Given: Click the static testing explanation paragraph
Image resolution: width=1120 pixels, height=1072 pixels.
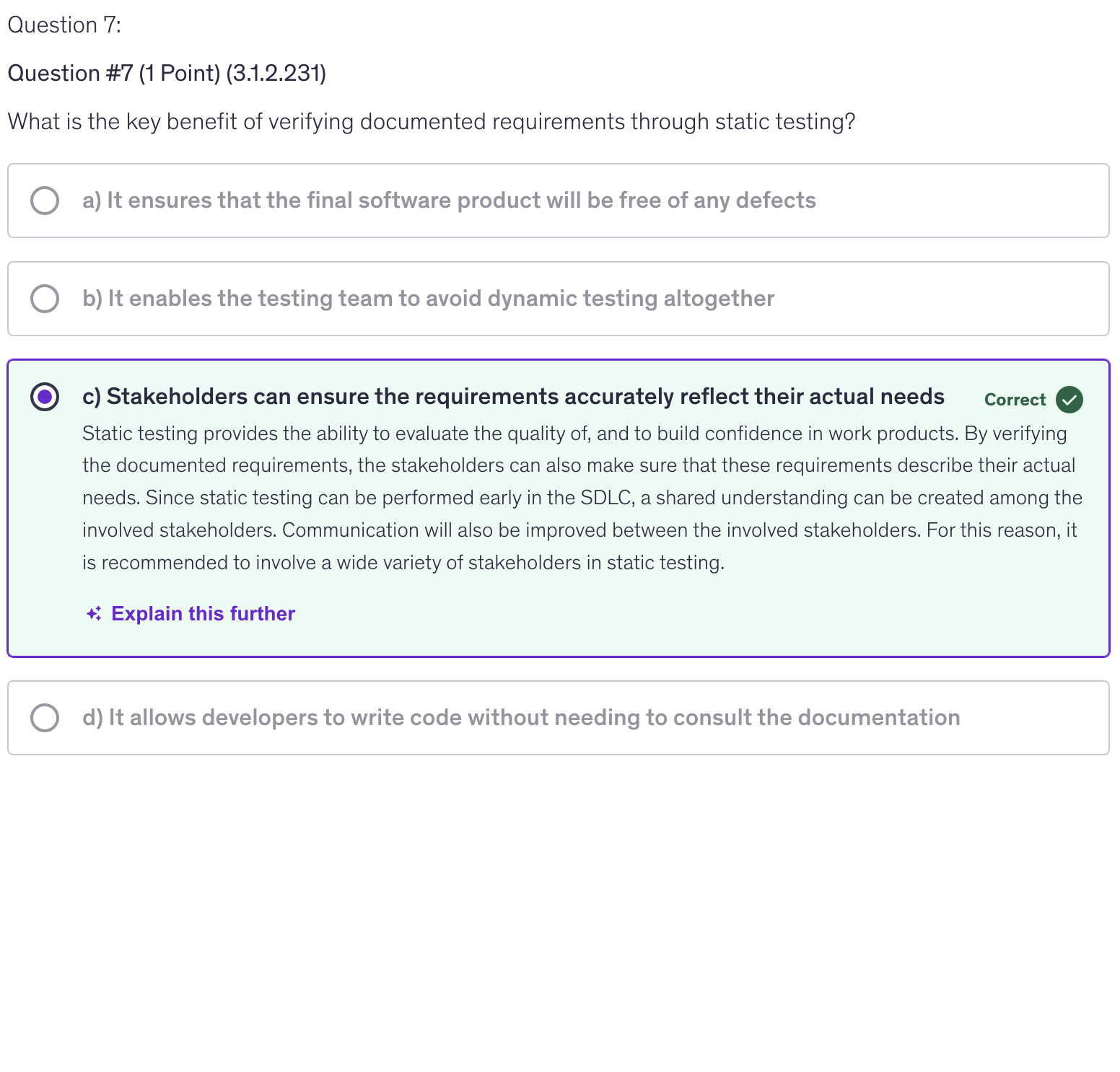Looking at the screenshot, I should 581,498.
